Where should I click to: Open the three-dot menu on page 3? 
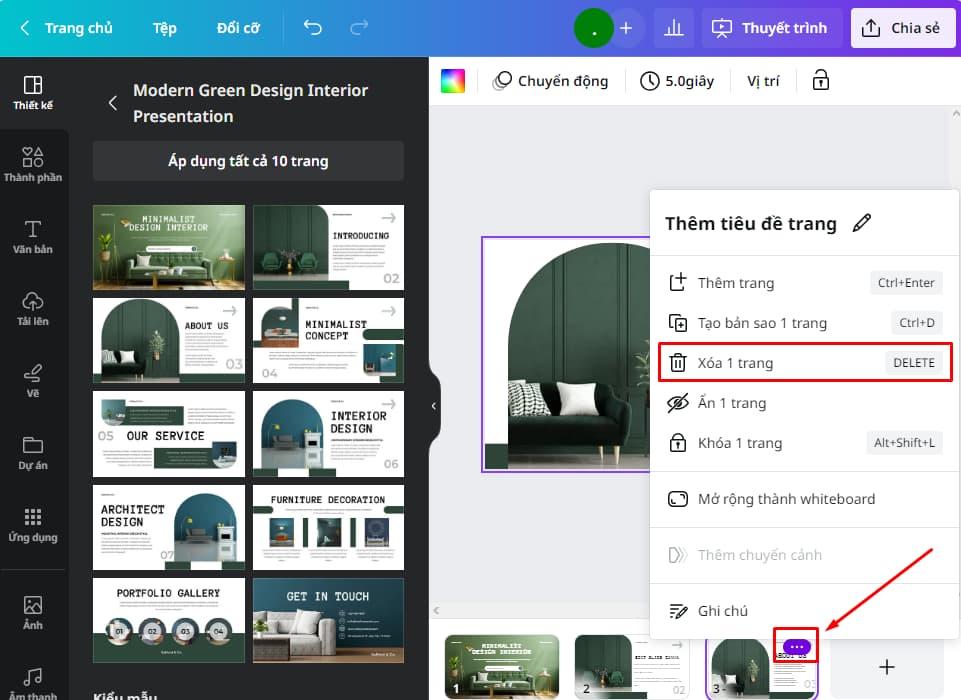click(x=795, y=646)
